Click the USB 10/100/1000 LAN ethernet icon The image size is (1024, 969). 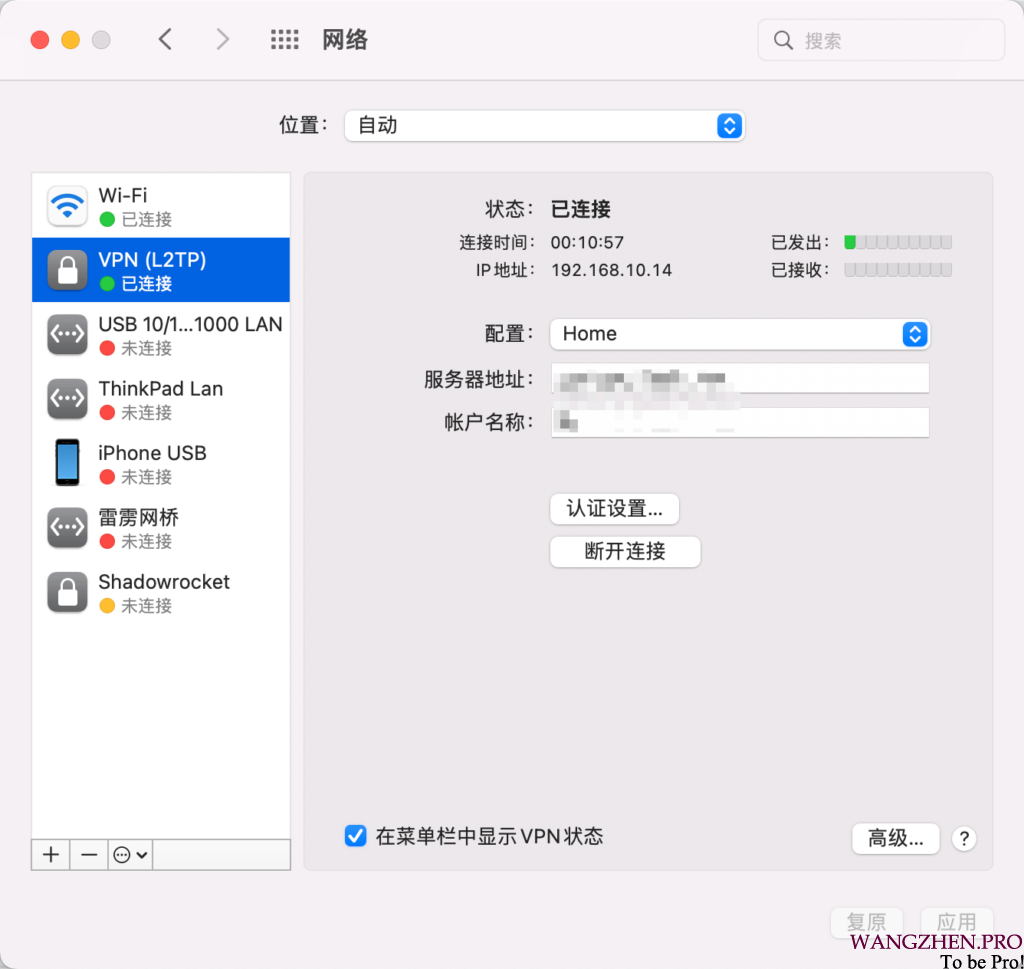pos(67,335)
